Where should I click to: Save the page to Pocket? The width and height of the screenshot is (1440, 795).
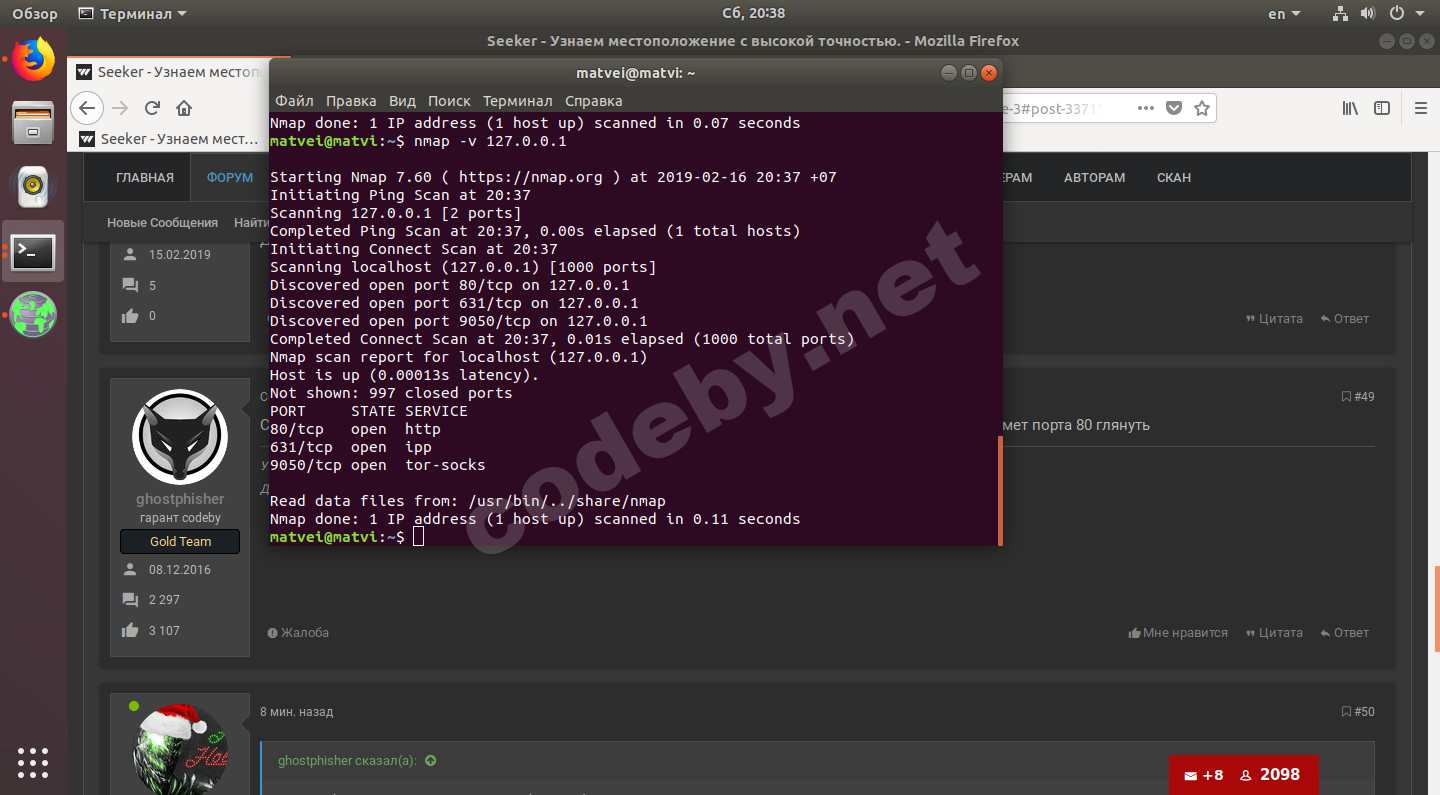1175,108
